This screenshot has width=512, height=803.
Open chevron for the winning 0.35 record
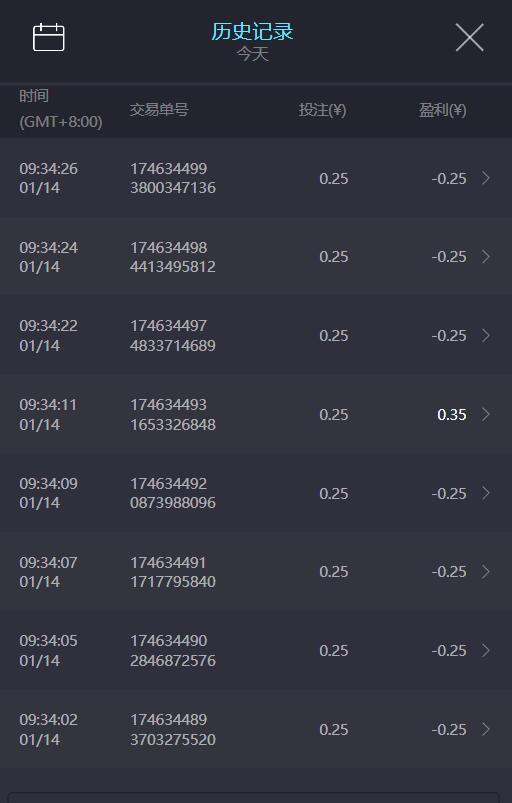click(x=486, y=414)
